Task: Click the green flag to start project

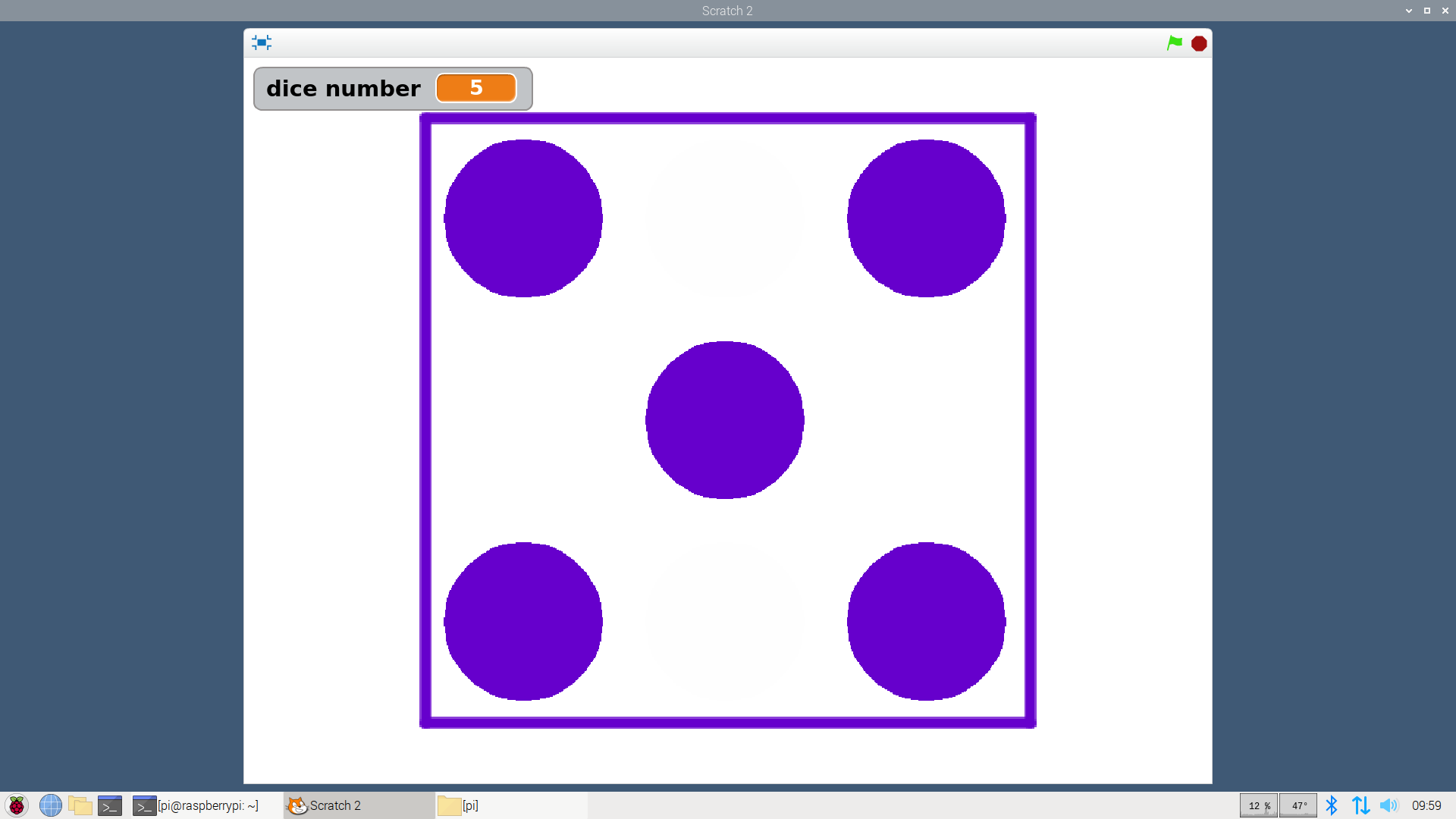Action: click(x=1174, y=43)
